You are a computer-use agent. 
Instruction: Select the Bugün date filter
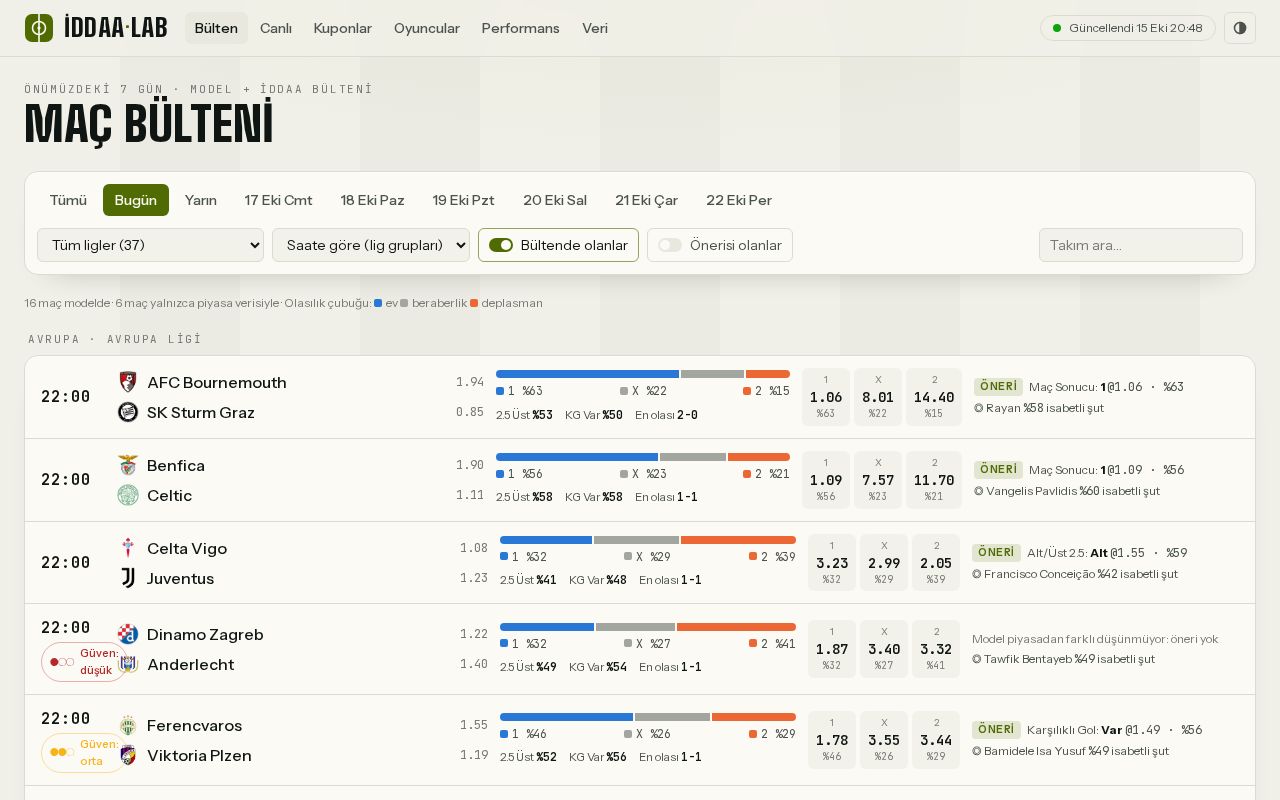point(136,200)
